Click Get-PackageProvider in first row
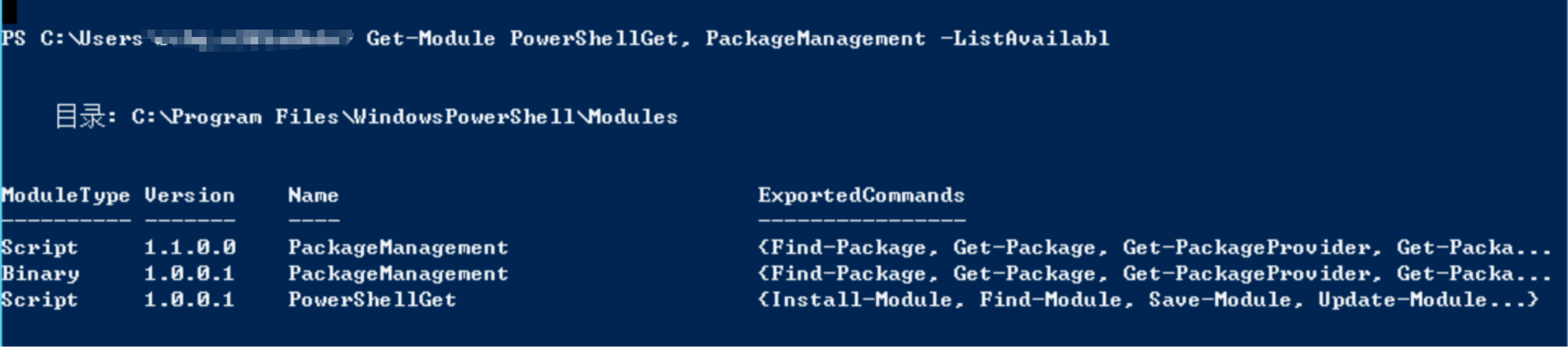Viewport: 1568px width, 349px height. [x=1246, y=248]
